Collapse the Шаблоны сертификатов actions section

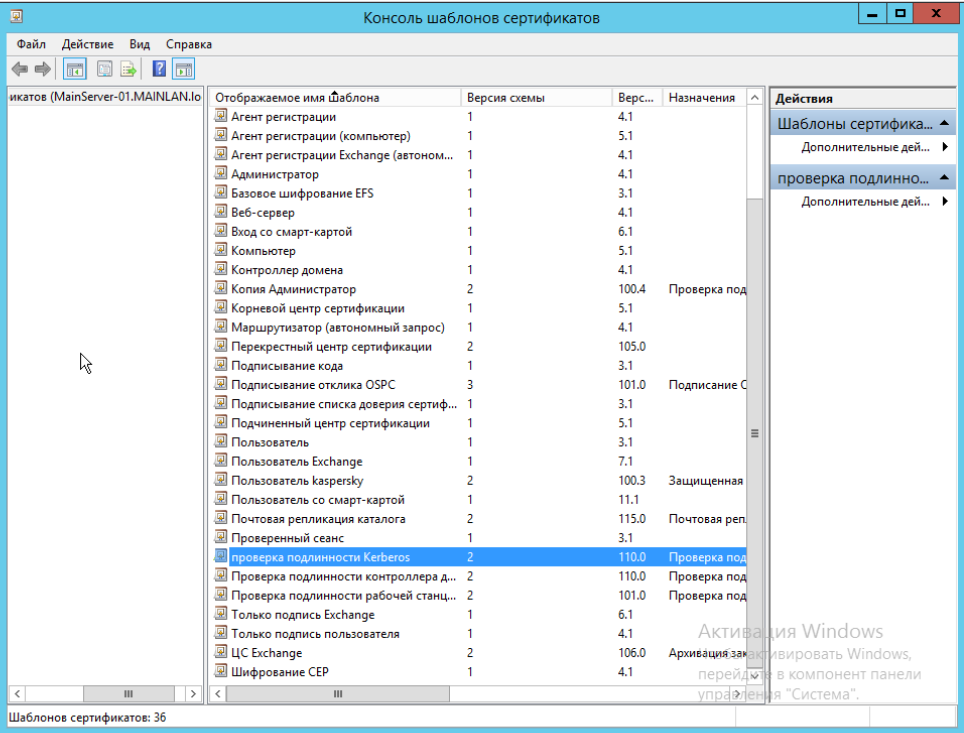[943, 124]
